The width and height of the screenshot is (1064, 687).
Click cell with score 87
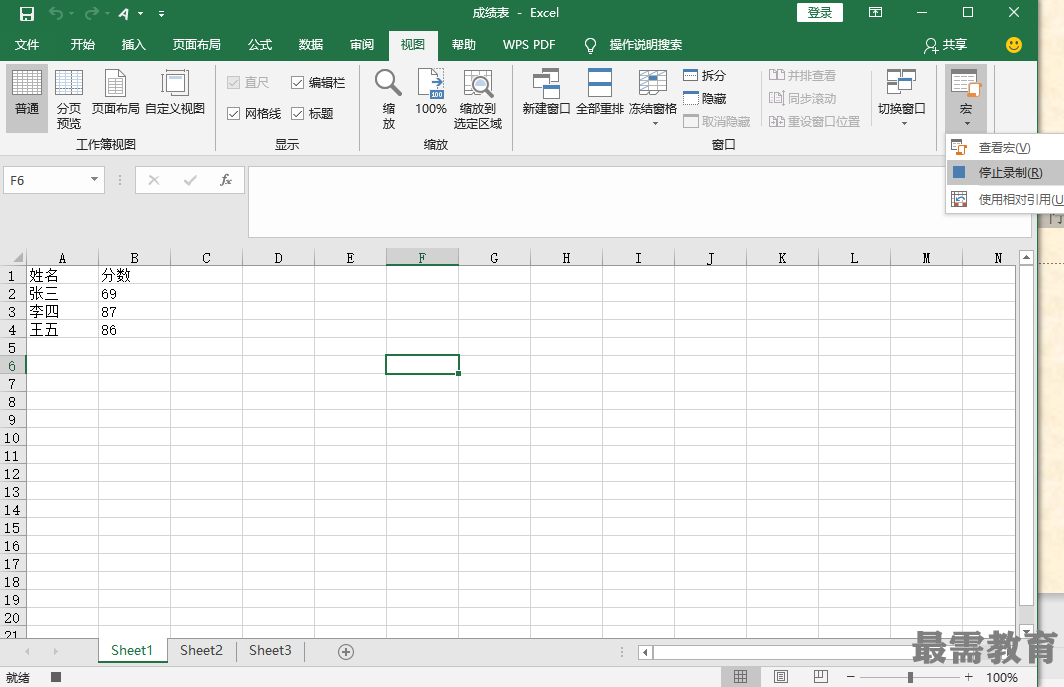coord(134,312)
